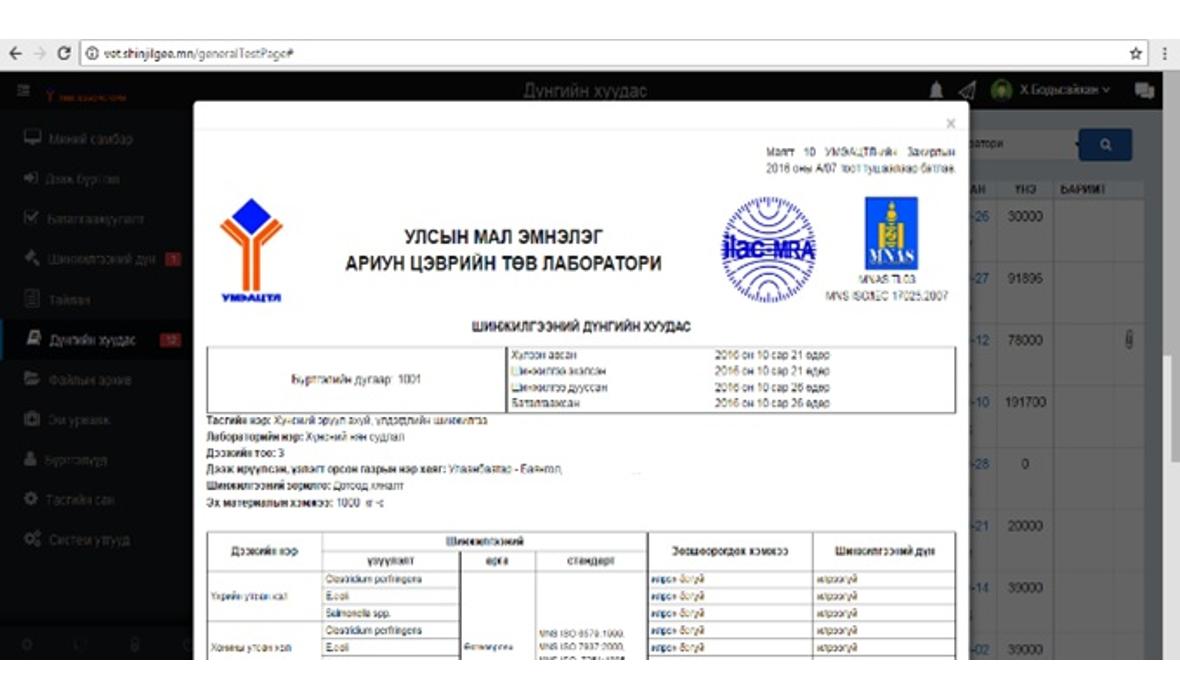
Task: Select the Дээжийн тоо: 3 line
Action: coord(245,453)
